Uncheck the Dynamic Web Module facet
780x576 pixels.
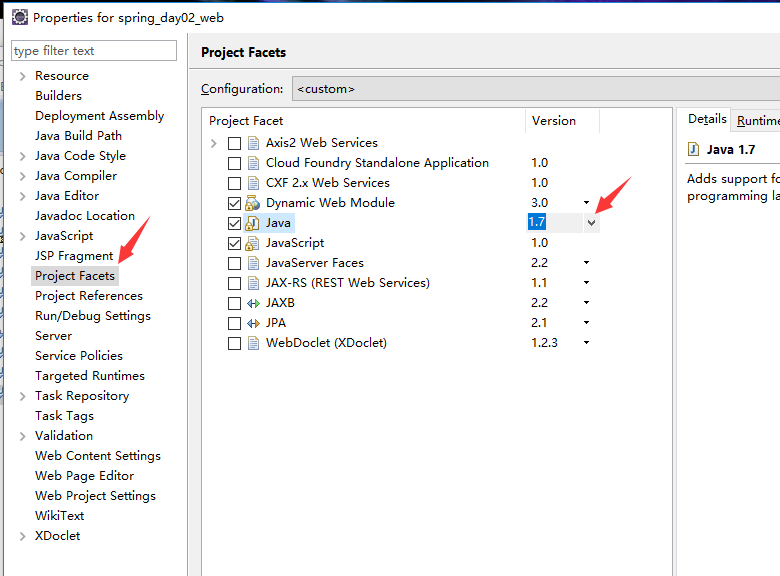tap(234, 203)
